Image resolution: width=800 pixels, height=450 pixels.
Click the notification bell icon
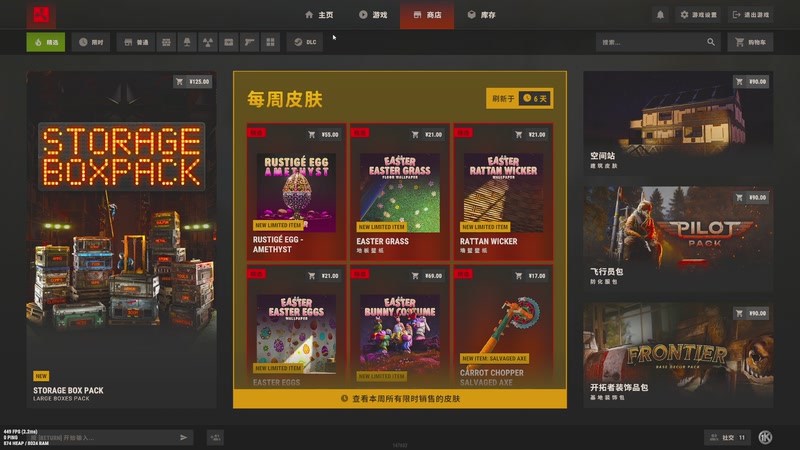(660, 15)
